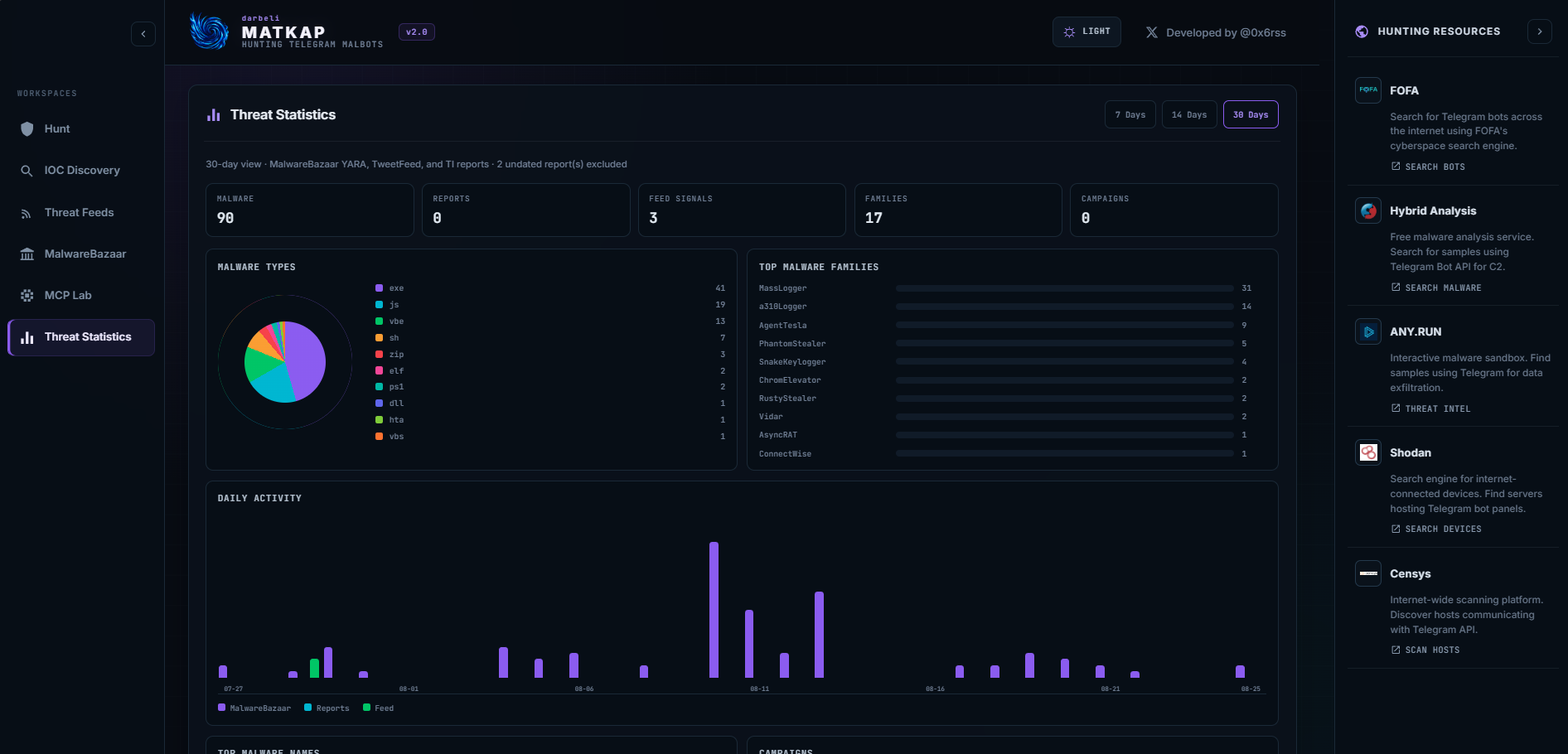The height and width of the screenshot is (754, 1568).
Task: Collapse the left sidebar chevron
Action: tap(143, 34)
